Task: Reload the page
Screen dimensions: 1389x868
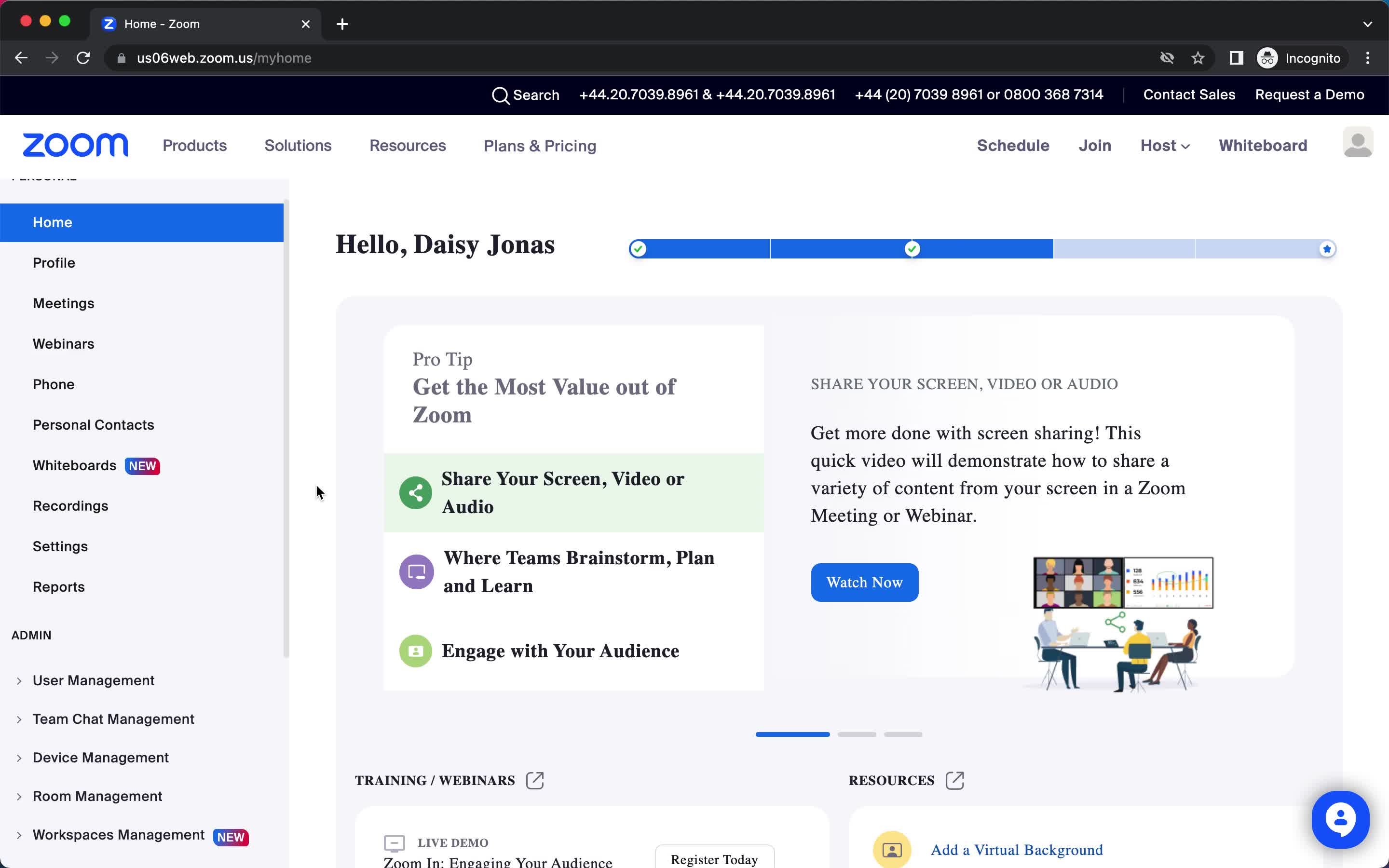Action: click(83, 58)
